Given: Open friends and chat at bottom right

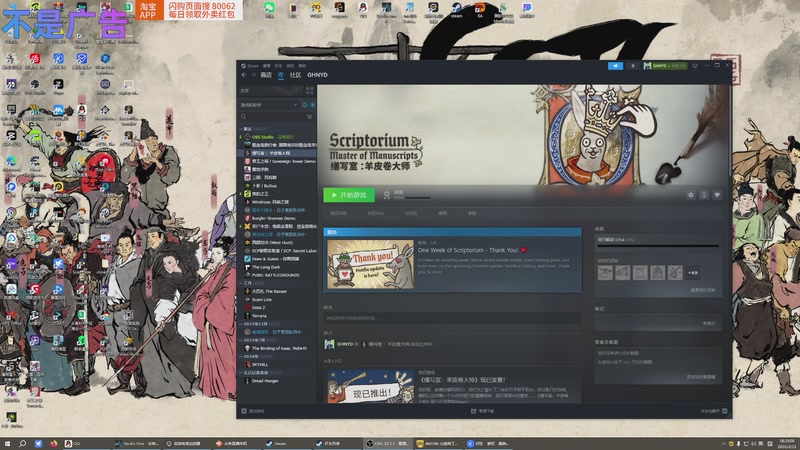Looking at the screenshot, I should (714, 411).
